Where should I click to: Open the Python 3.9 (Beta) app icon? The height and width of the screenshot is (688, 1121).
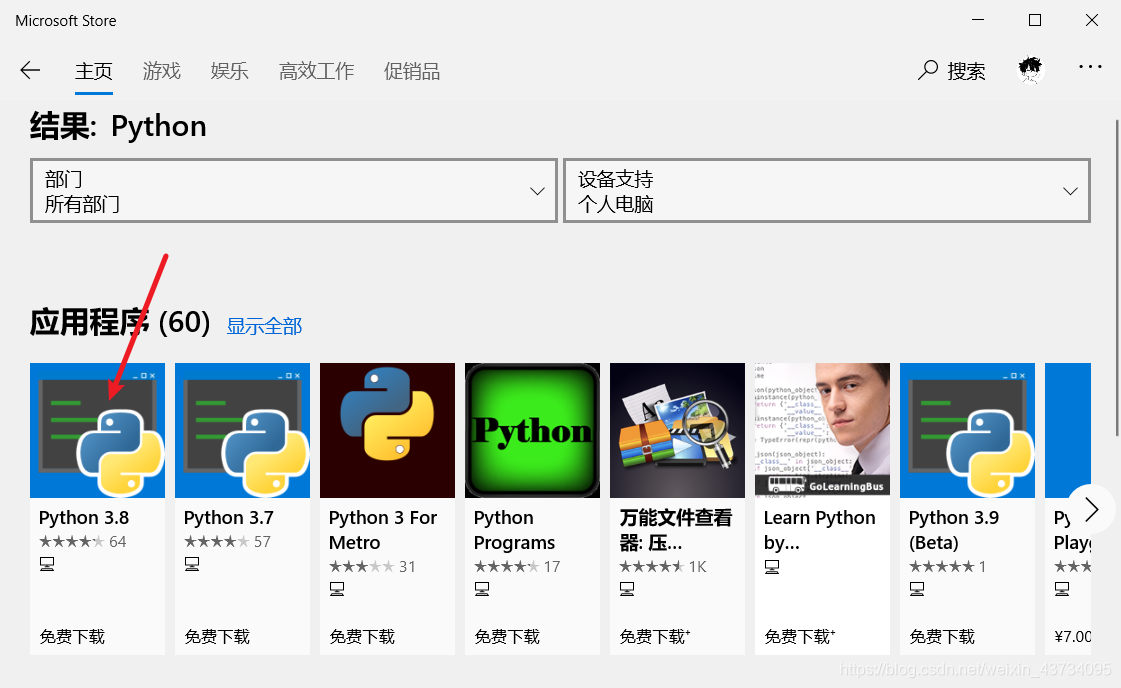click(967, 431)
